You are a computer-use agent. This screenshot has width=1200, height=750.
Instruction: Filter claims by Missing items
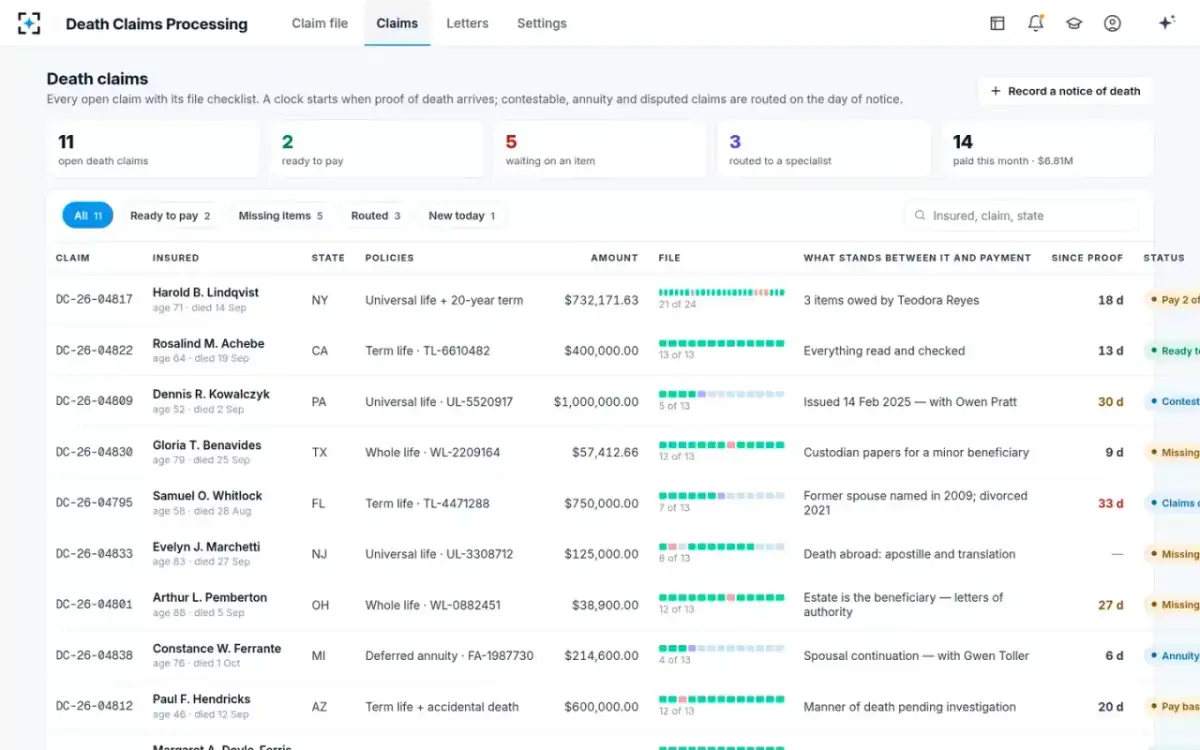[280, 215]
